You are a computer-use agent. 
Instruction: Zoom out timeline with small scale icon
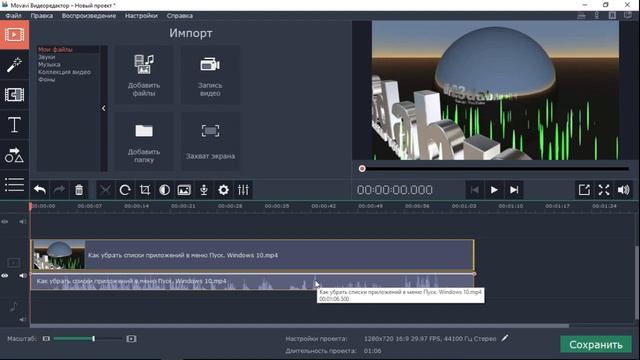click(46, 338)
